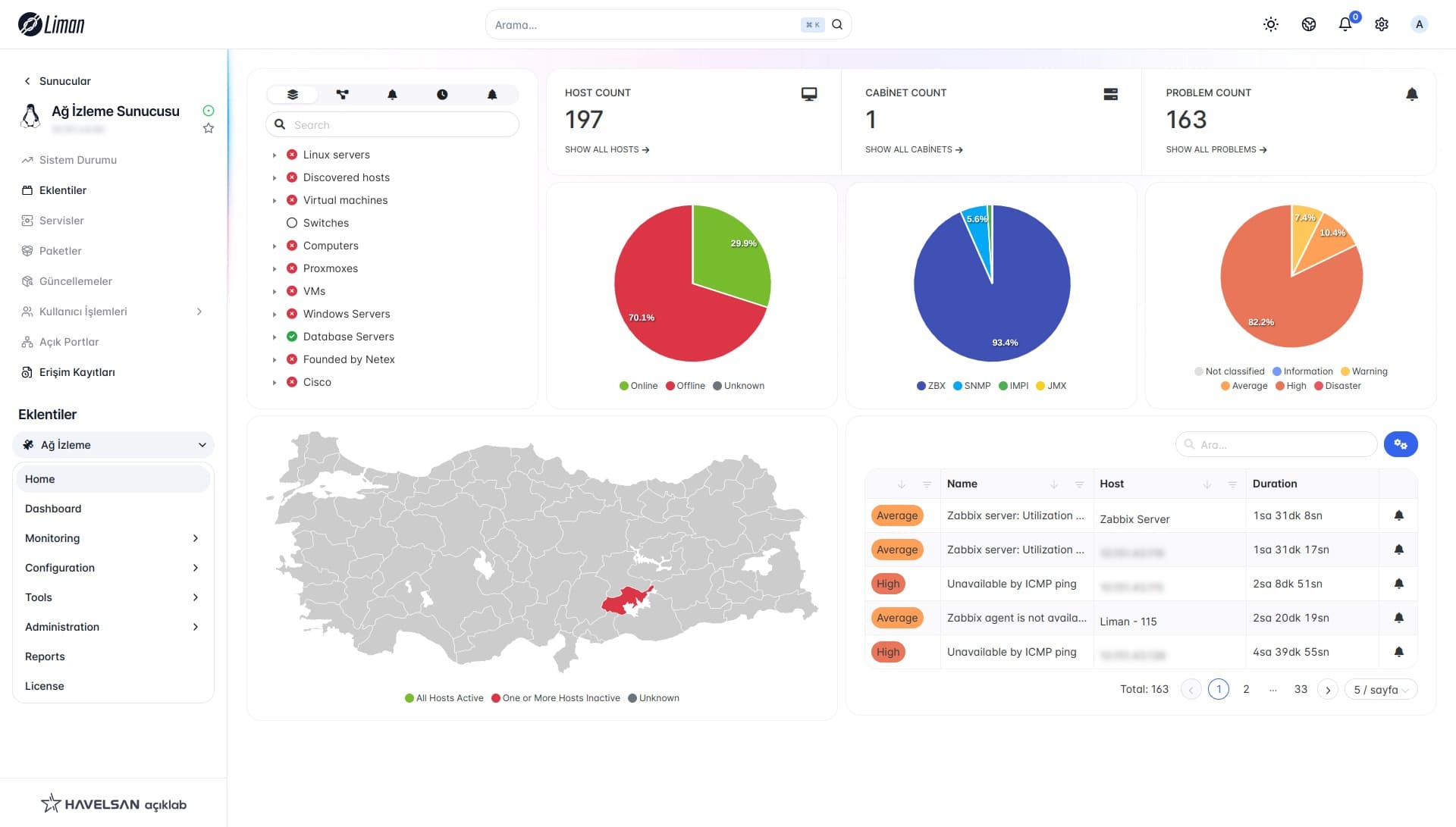Open the clock history tab above the tree
Screen dimensions: 1456x827
tap(442, 94)
